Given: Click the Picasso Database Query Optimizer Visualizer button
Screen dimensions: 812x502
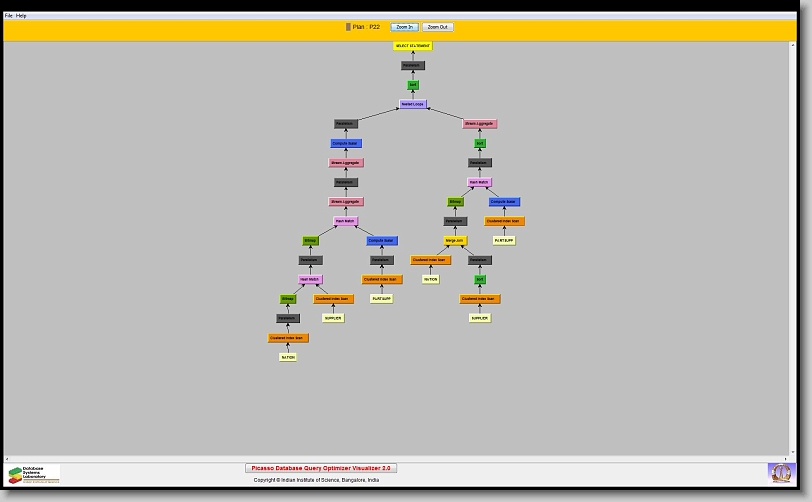Looking at the screenshot, I should tap(321, 468).
